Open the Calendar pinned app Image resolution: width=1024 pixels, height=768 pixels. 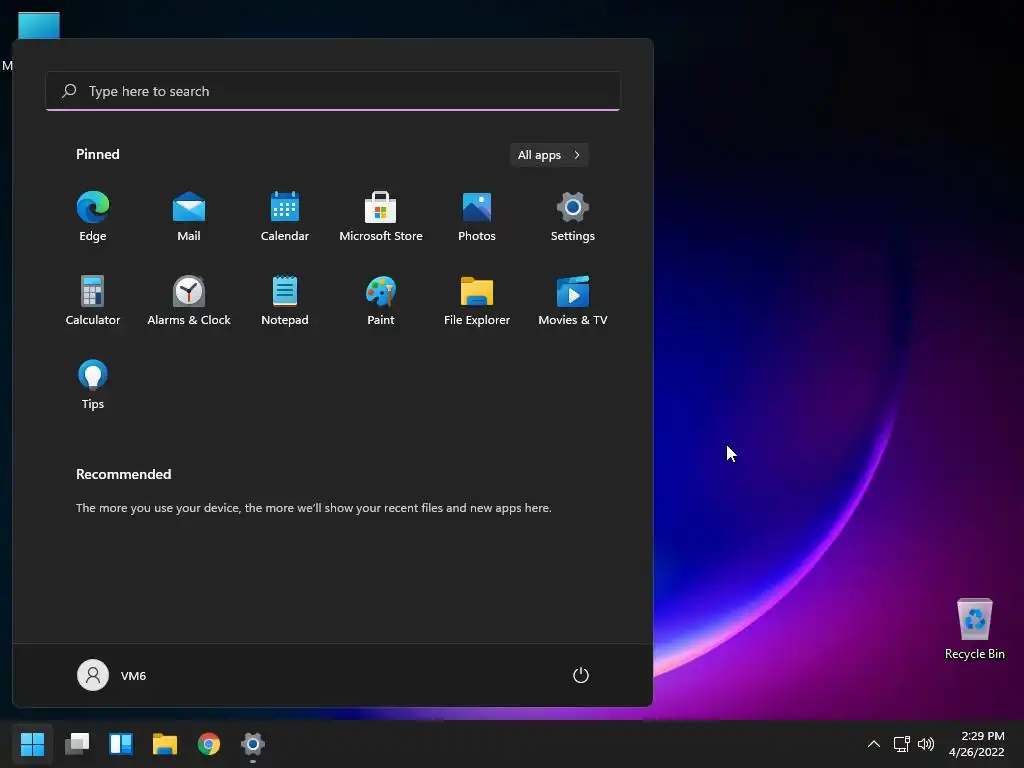pyautogui.click(x=285, y=217)
